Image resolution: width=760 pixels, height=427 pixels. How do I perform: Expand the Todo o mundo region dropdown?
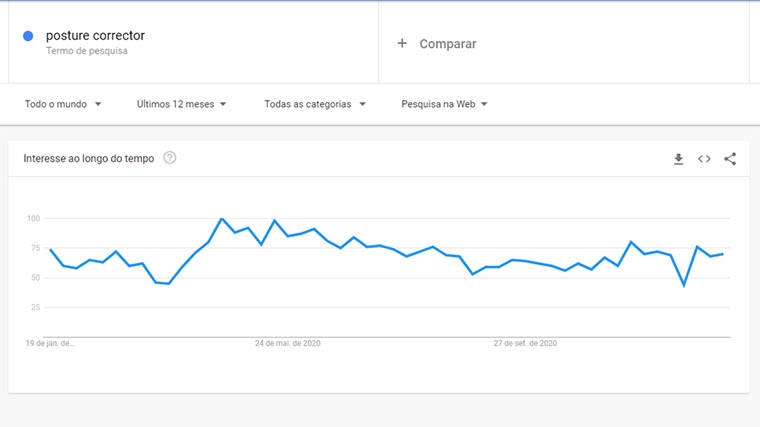click(63, 104)
